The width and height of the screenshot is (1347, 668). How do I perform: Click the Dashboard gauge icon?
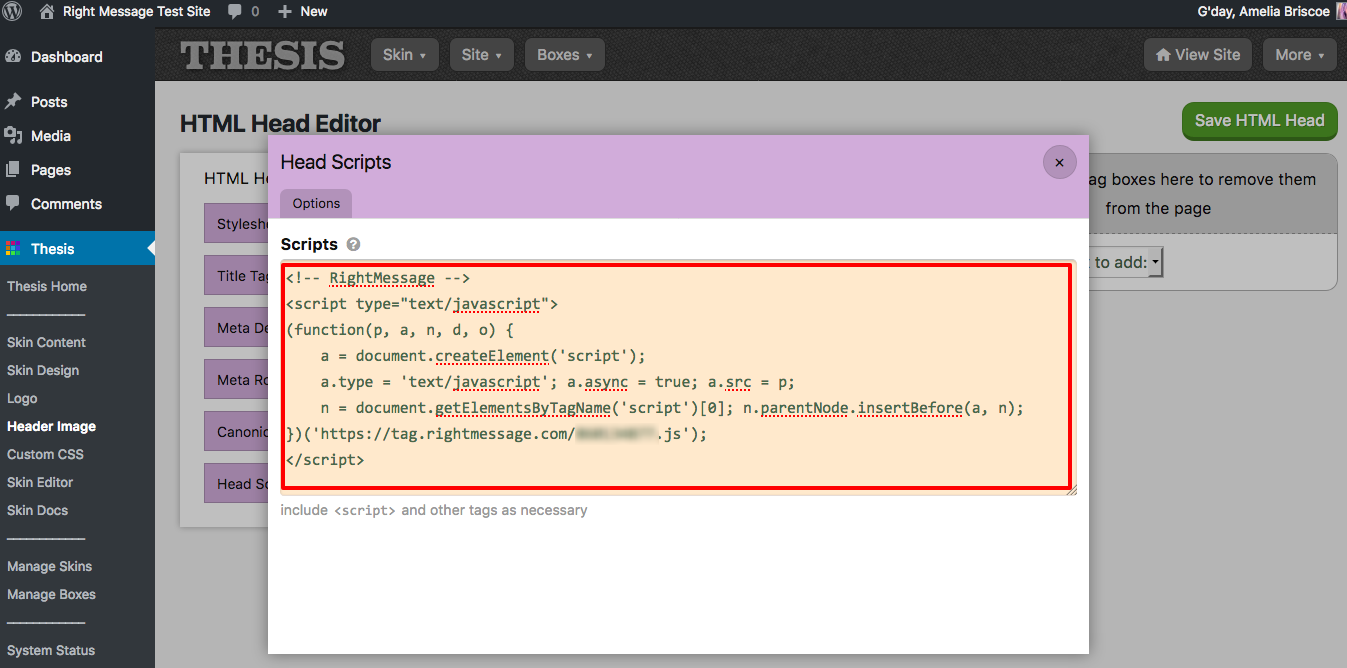pos(13,57)
